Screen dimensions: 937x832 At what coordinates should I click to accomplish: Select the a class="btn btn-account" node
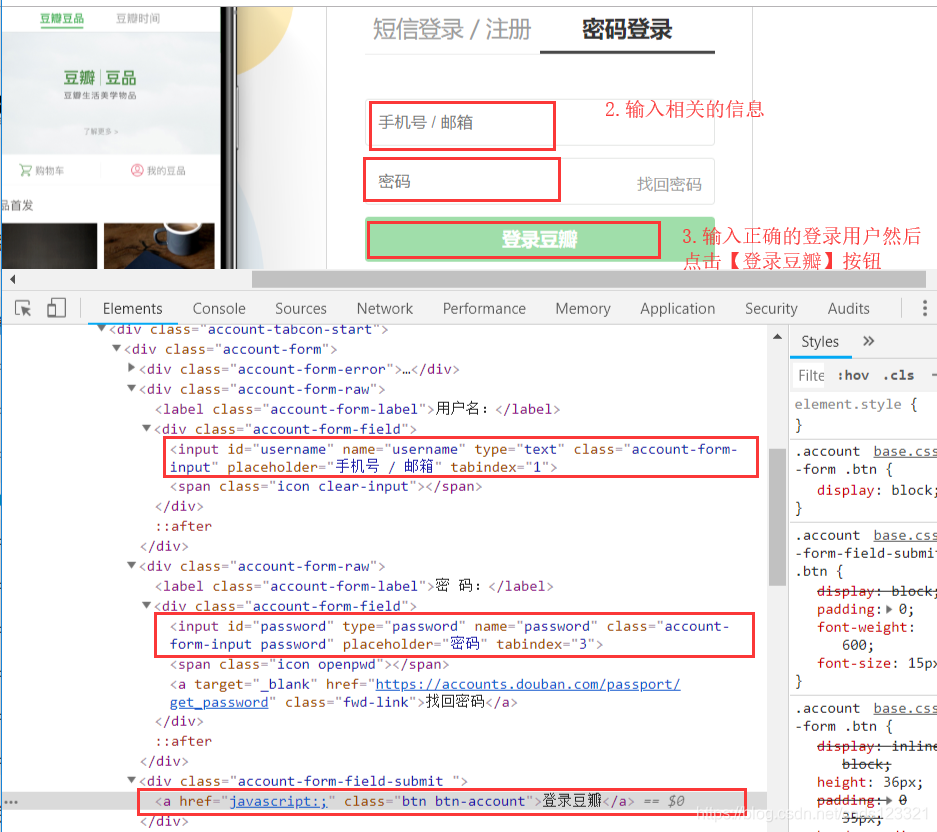point(394,801)
